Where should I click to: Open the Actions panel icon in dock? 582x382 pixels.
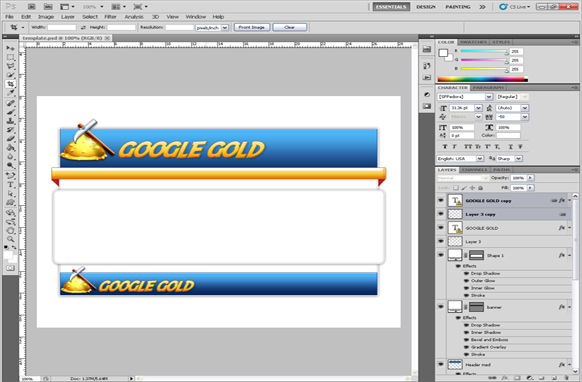point(427,78)
